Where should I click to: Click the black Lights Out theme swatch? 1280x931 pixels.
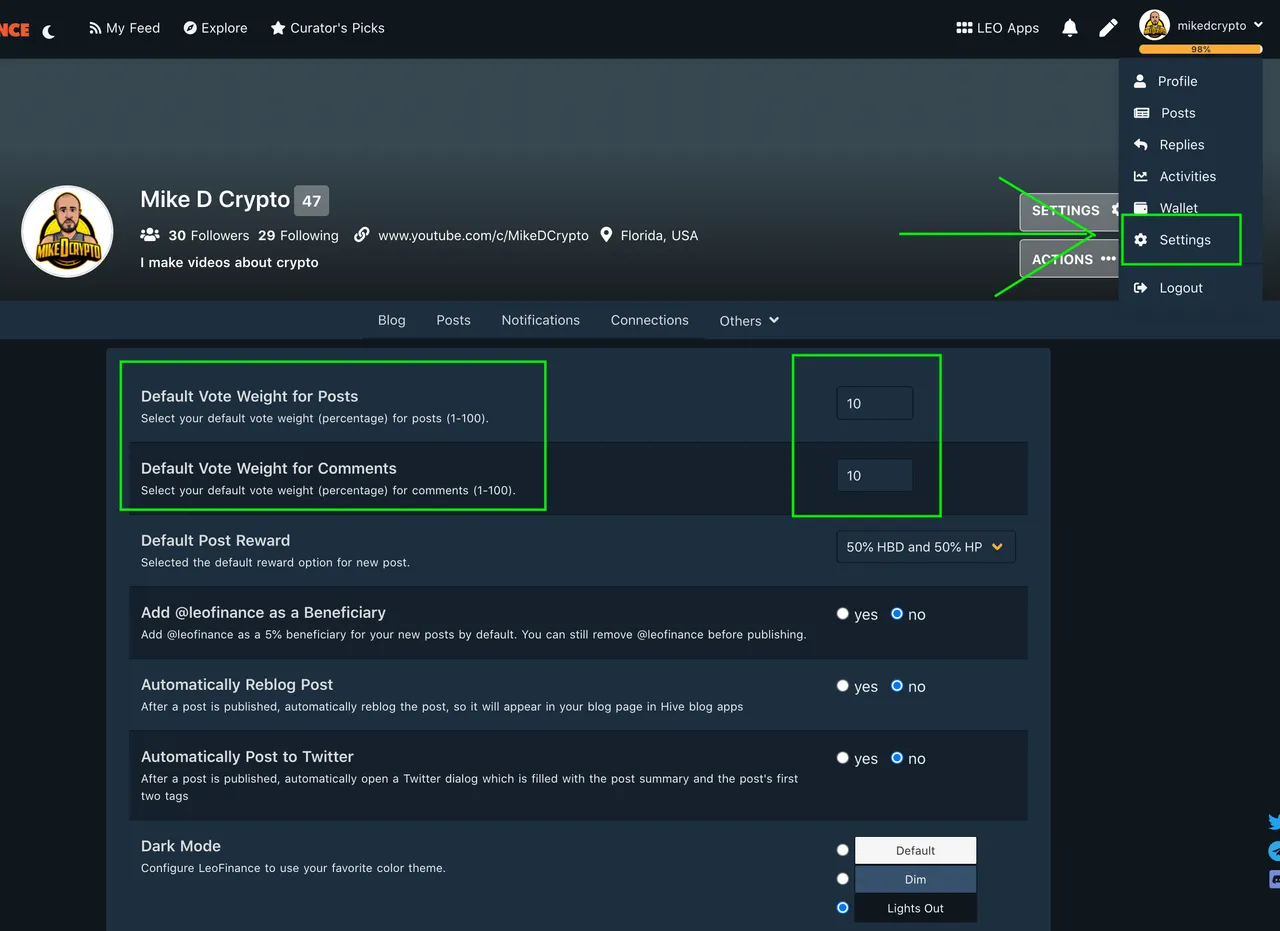[x=915, y=908]
